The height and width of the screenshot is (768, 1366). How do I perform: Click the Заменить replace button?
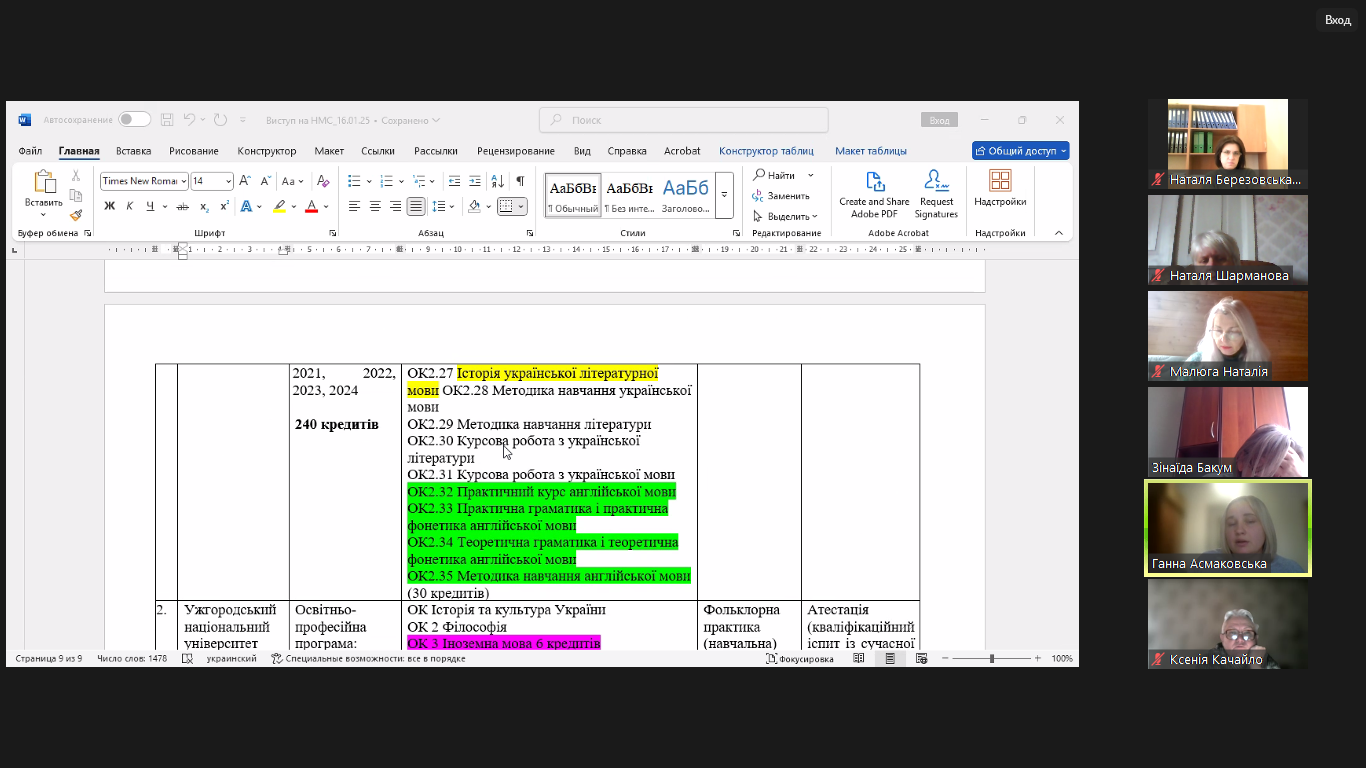tap(781, 196)
